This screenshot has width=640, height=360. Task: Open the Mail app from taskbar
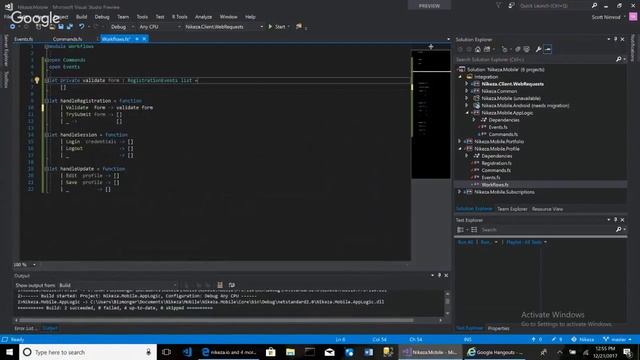[x=329, y=352]
